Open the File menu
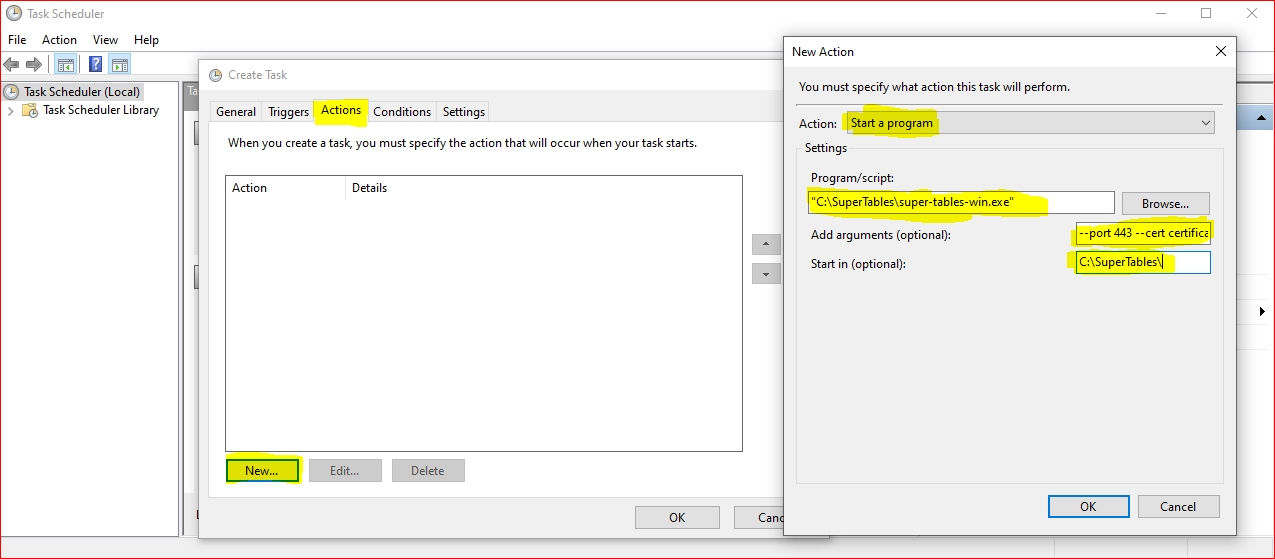Image resolution: width=1275 pixels, height=559 pixels. (17, 40)
